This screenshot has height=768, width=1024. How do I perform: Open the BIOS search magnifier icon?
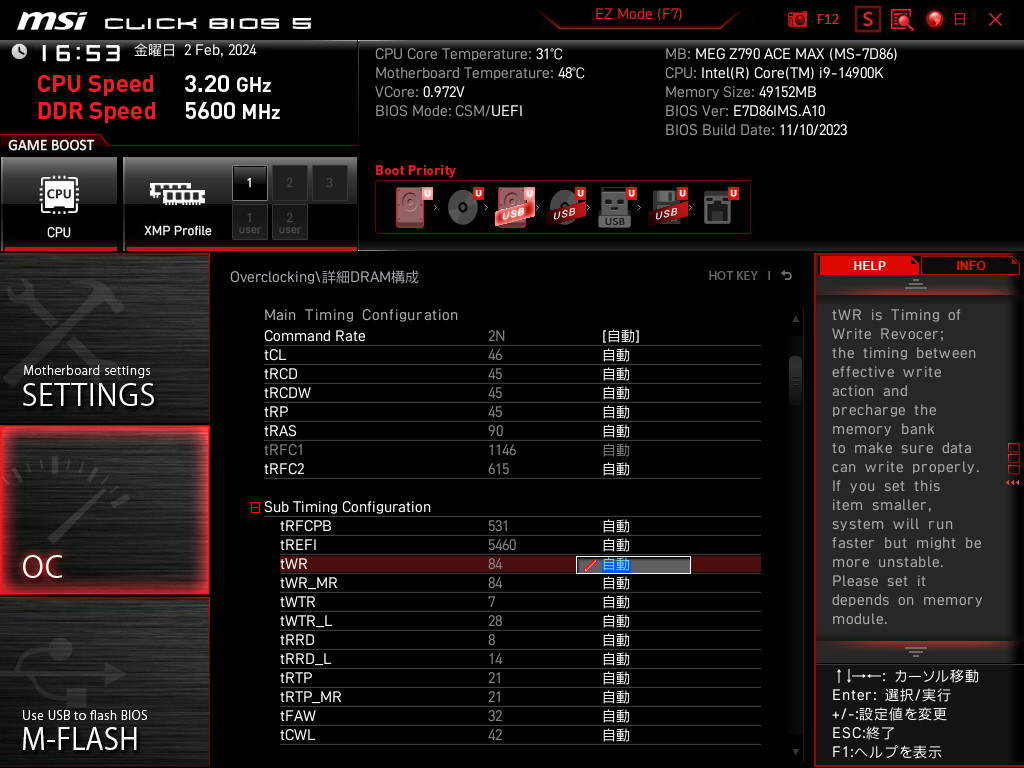coord(902,20)
